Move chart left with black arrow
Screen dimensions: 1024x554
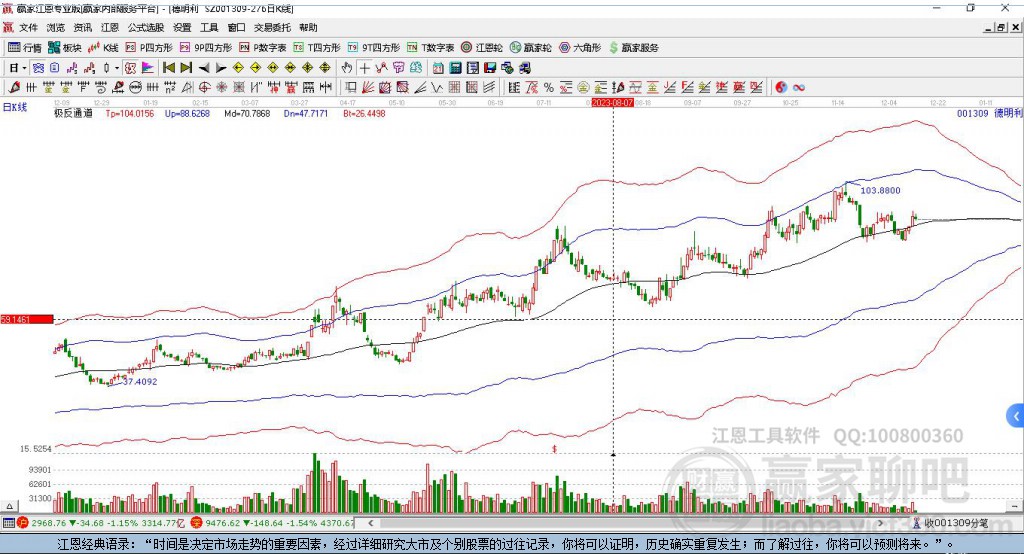coord(204,68)
